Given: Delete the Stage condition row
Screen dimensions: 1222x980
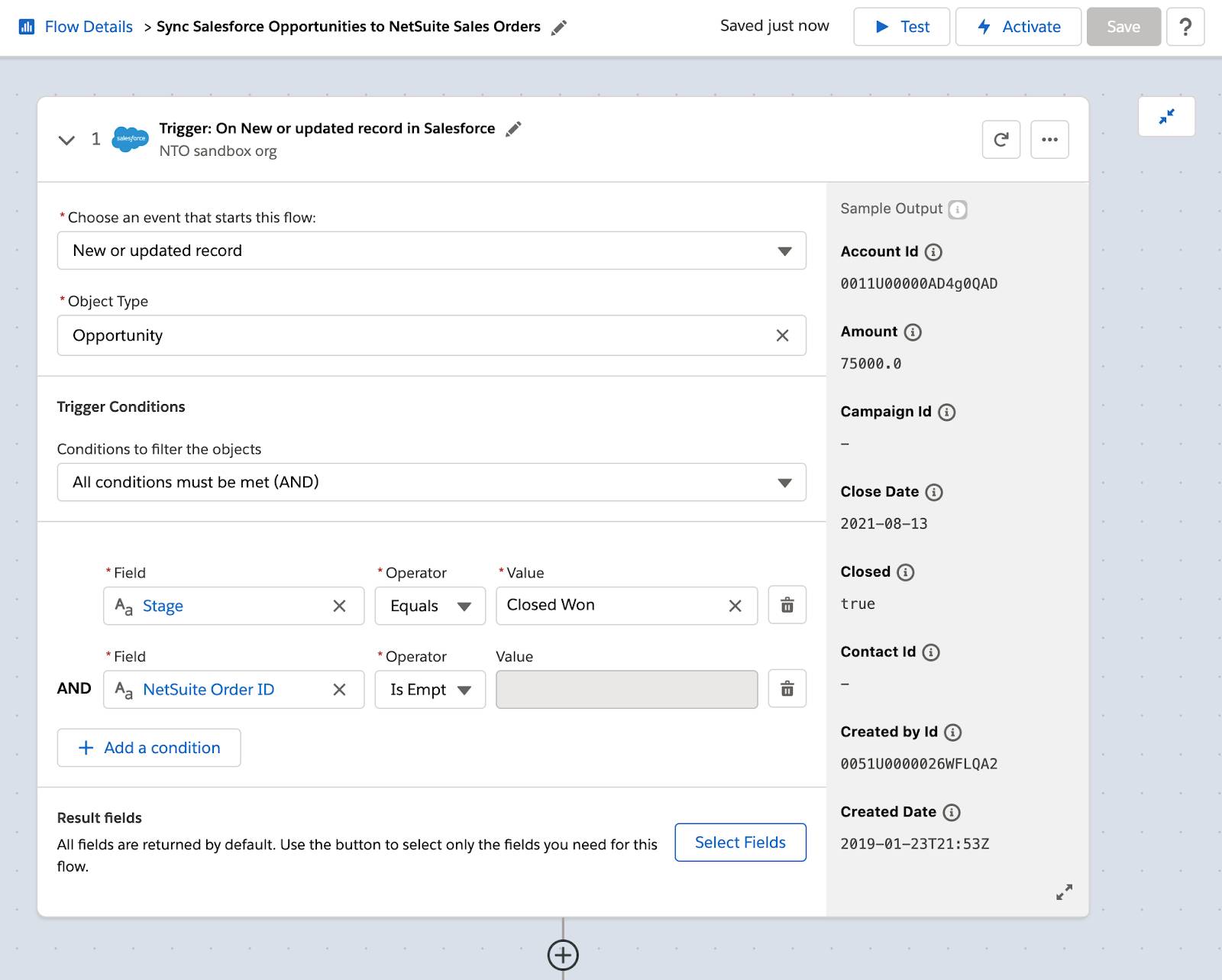Looking at the screenshot, I should [787, 606].
